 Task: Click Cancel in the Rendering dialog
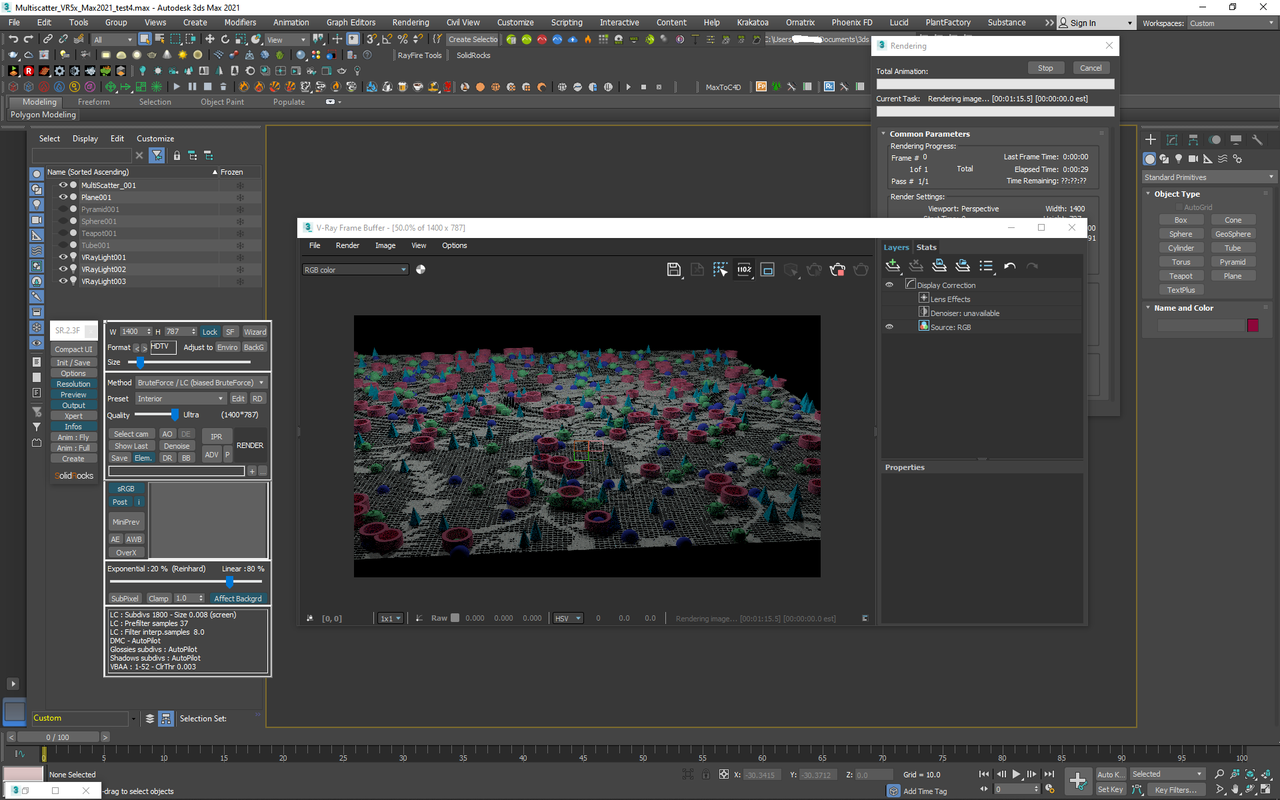point(1090,68)
